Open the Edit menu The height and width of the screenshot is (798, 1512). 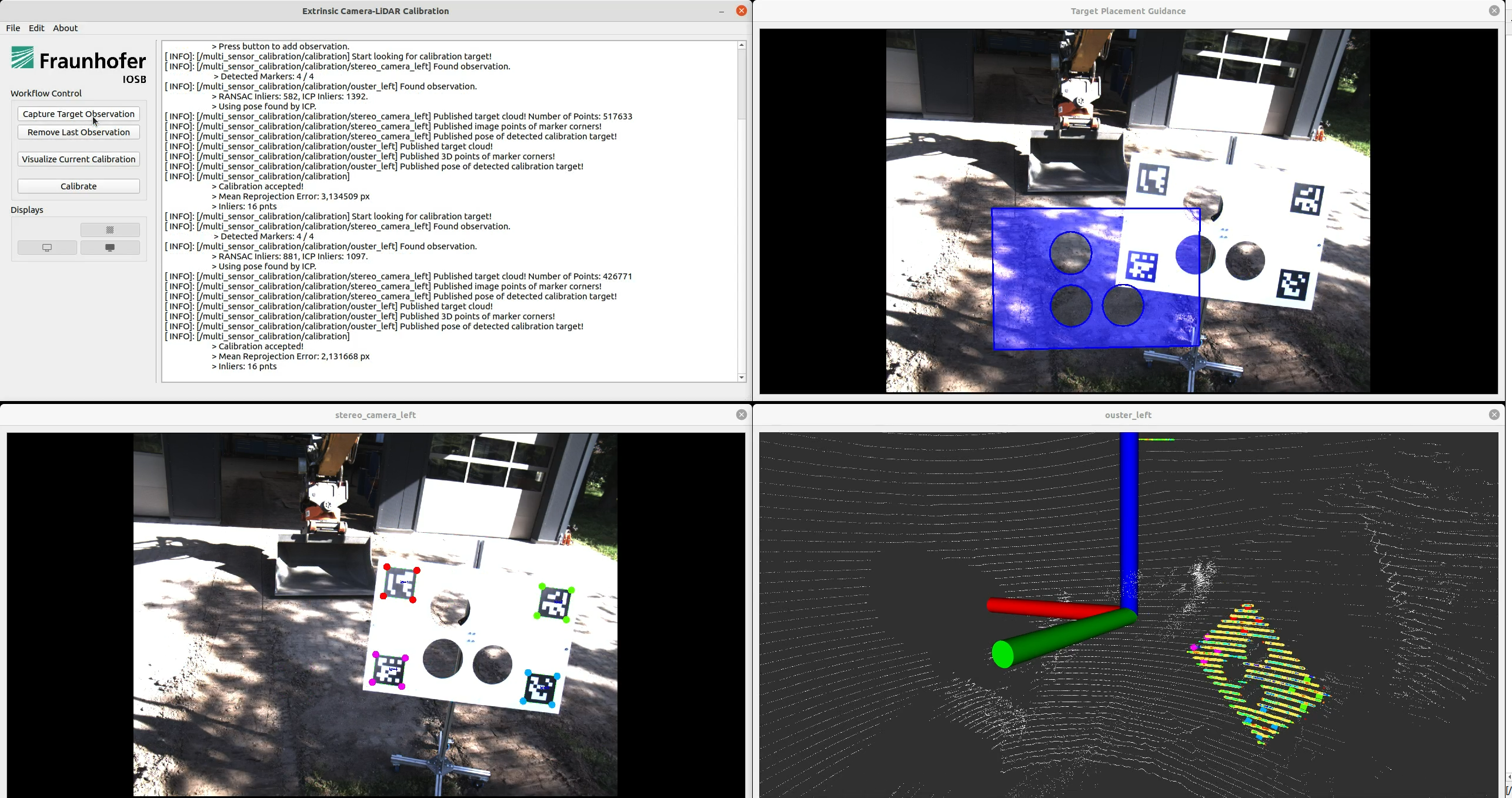[x=36, y=28]
